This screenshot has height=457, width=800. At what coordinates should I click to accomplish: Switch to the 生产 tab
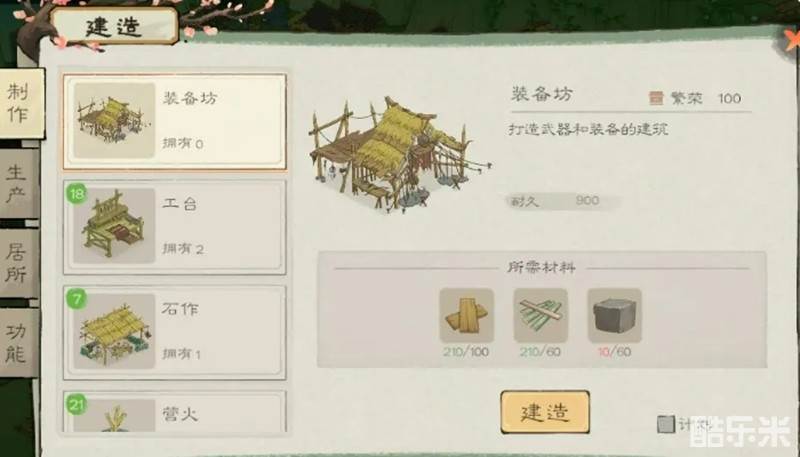pos(18,184)
